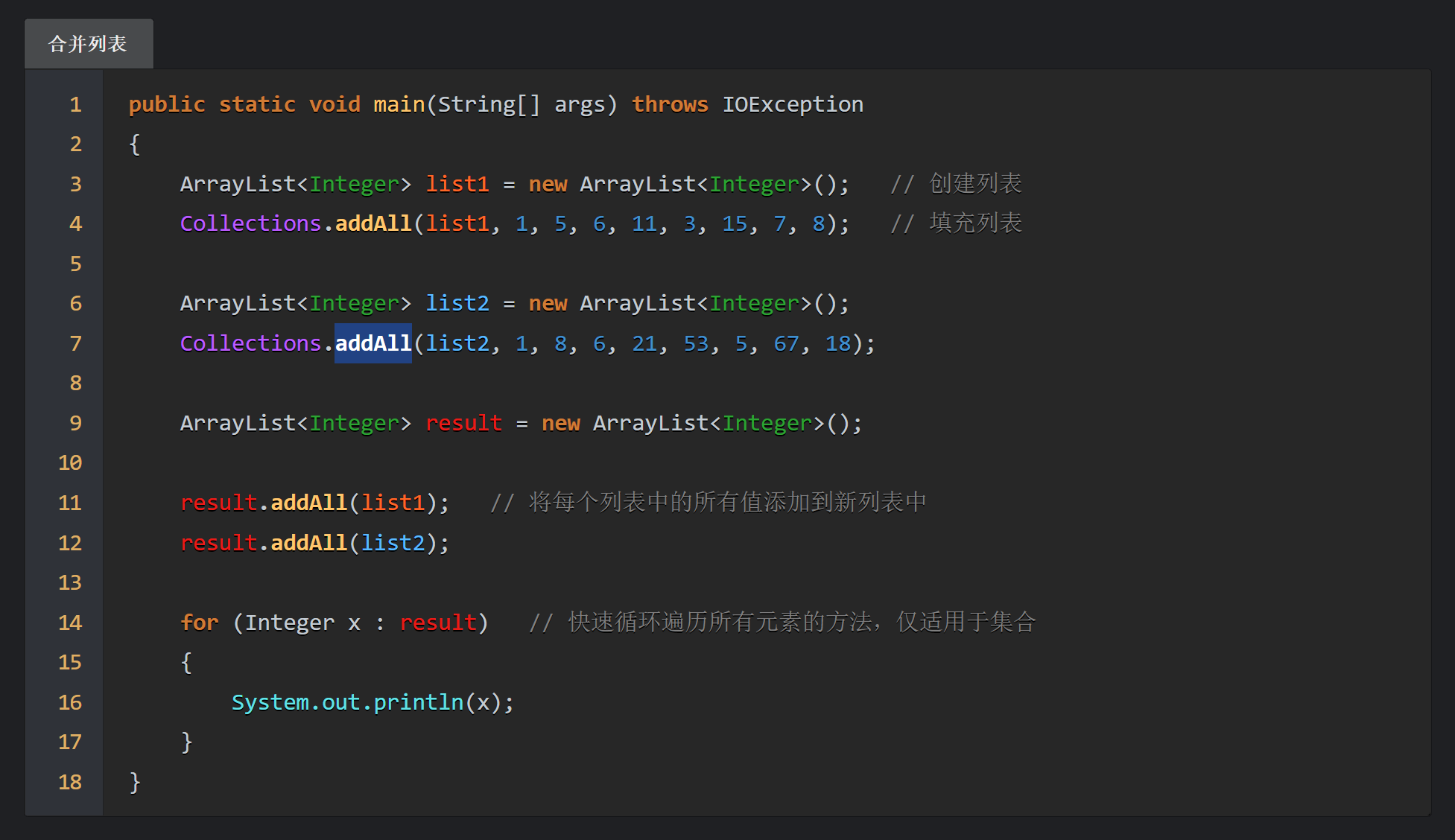Switch to the 合并列表 tab
The width and height of the screenshot is (1455, 840).
88,43
